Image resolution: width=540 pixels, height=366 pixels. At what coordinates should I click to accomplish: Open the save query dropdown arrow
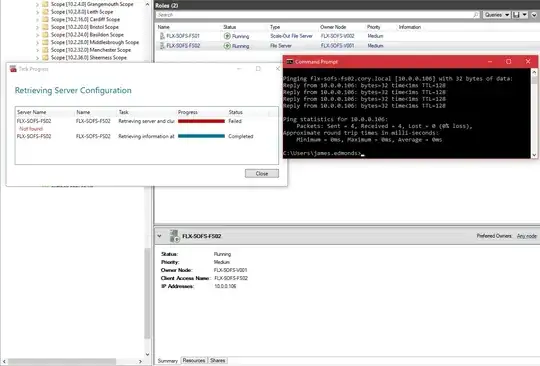pos(525,15)
